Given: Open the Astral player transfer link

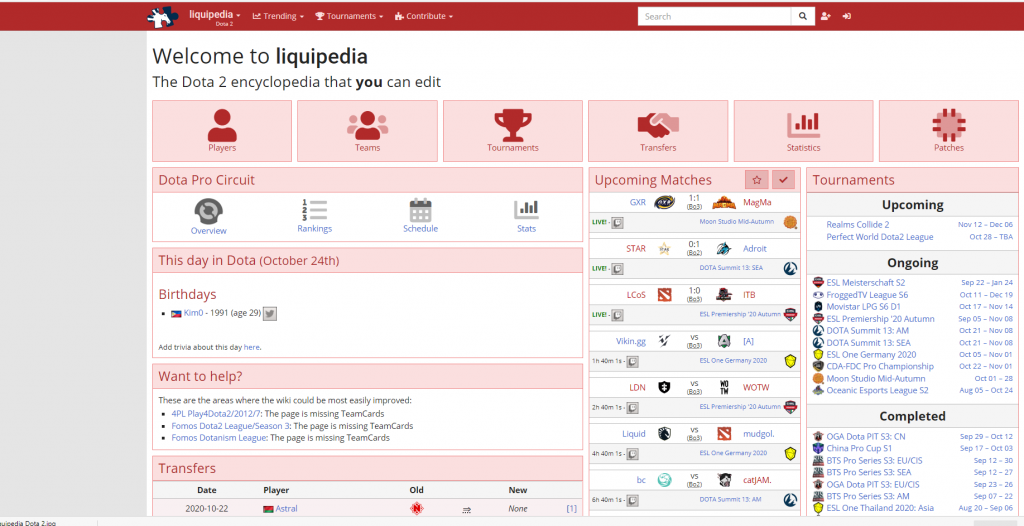Looking at the screenshot, I should click(286, 508).
